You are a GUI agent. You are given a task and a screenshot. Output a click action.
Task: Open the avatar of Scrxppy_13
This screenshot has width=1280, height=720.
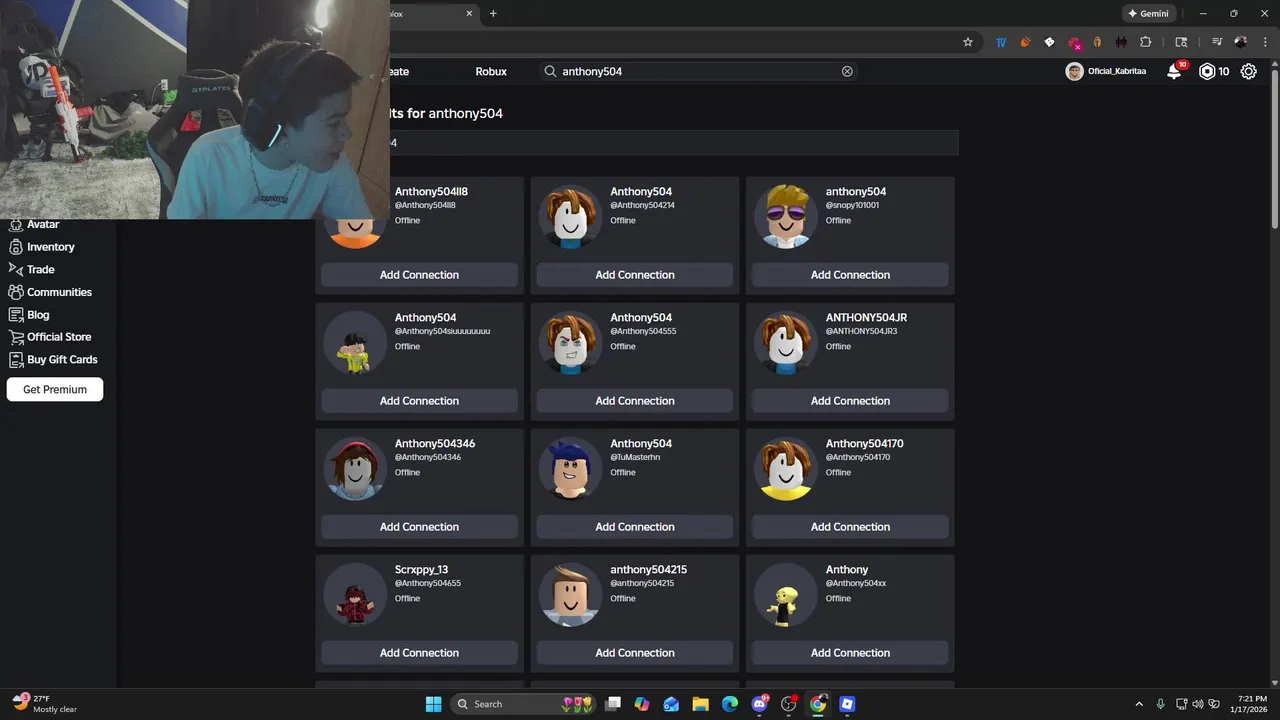click(x=355, y=594)
